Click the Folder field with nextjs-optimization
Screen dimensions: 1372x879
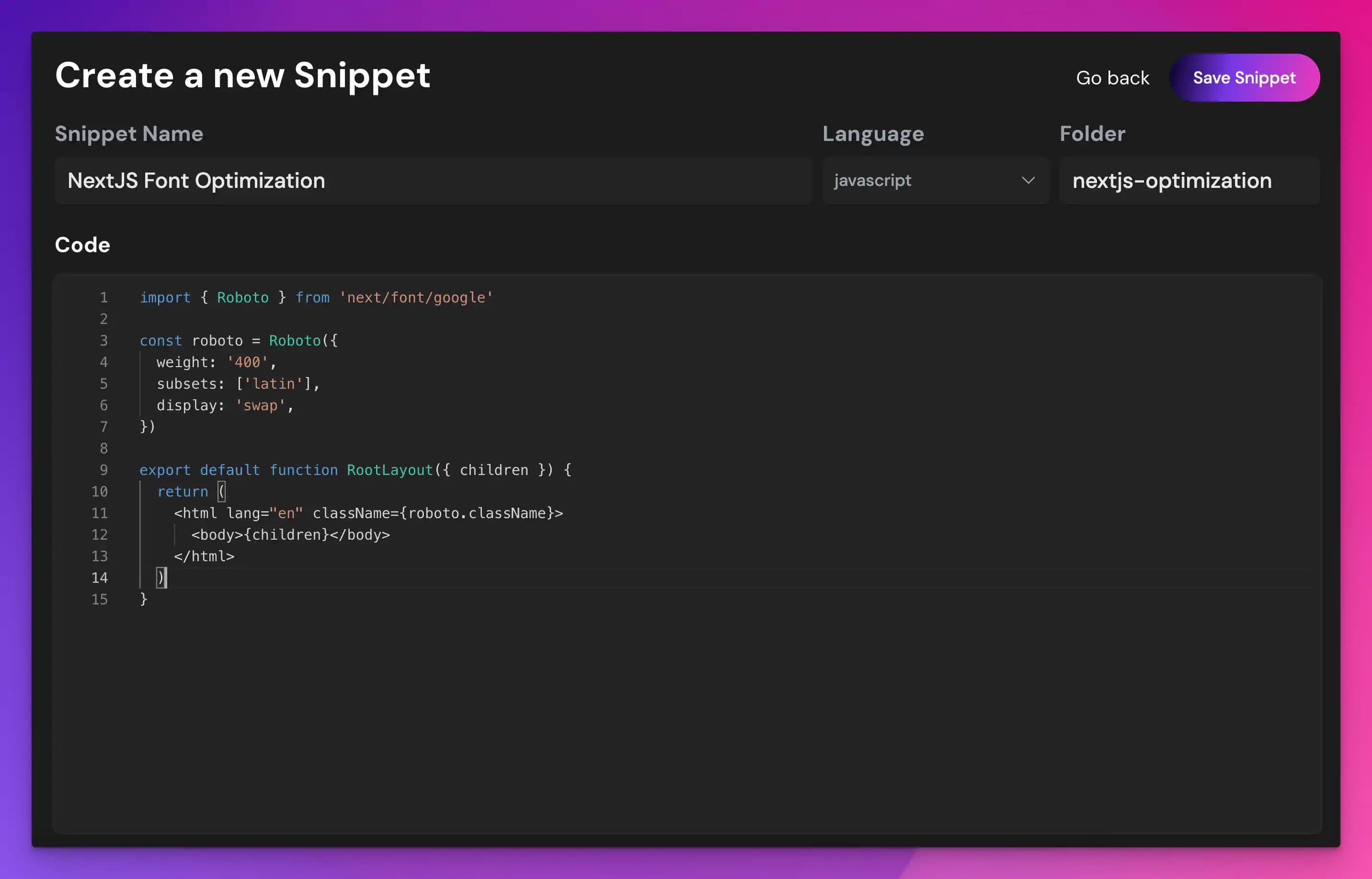pyautogui.click(x=1189, y=180)
